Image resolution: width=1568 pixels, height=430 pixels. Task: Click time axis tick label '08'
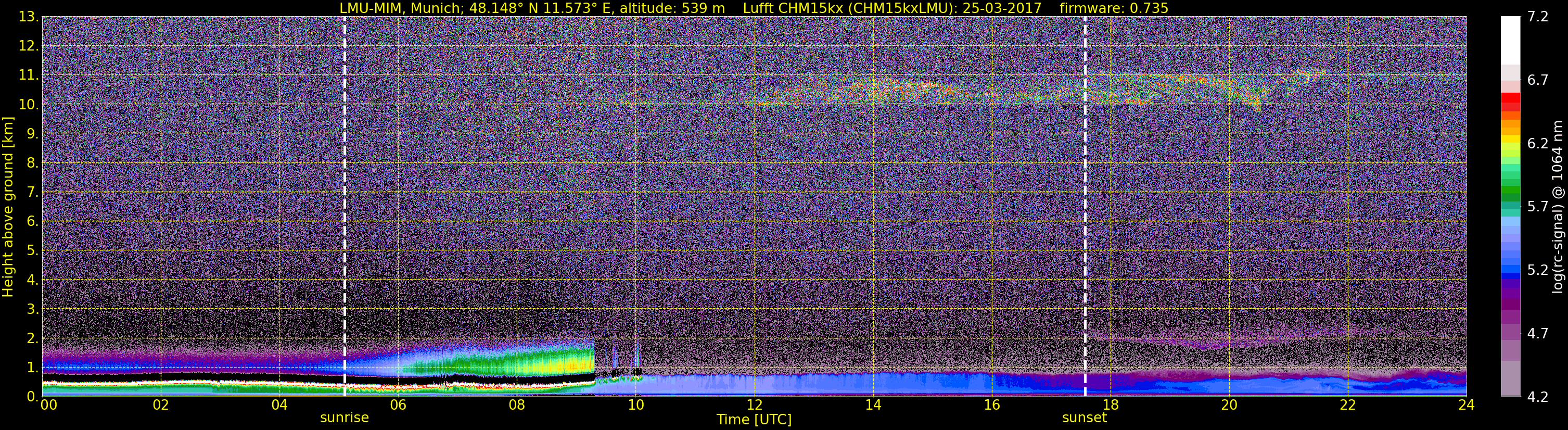coord(517,405)
